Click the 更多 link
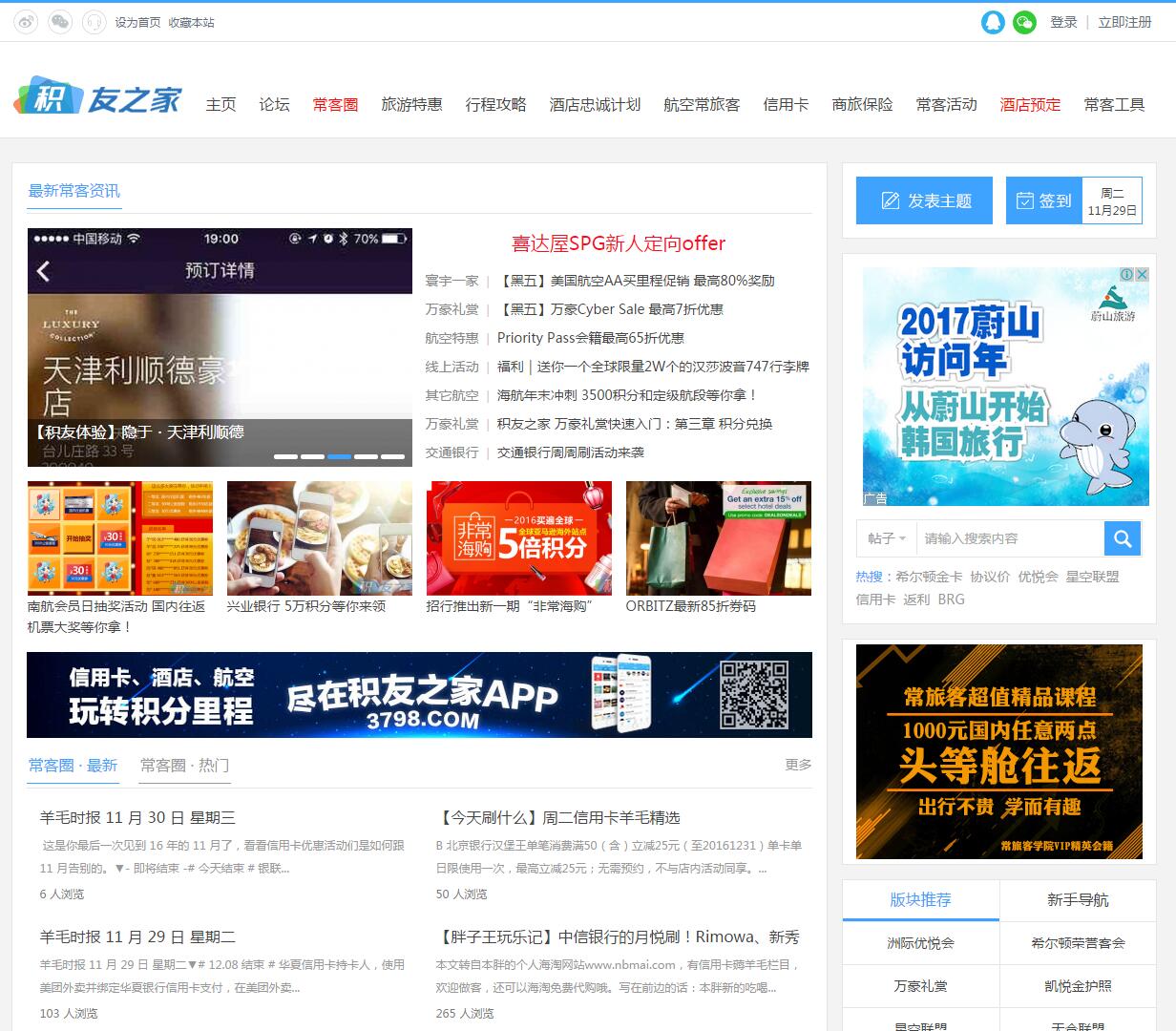The image size is (1176, 1031). tap(798, 765)
